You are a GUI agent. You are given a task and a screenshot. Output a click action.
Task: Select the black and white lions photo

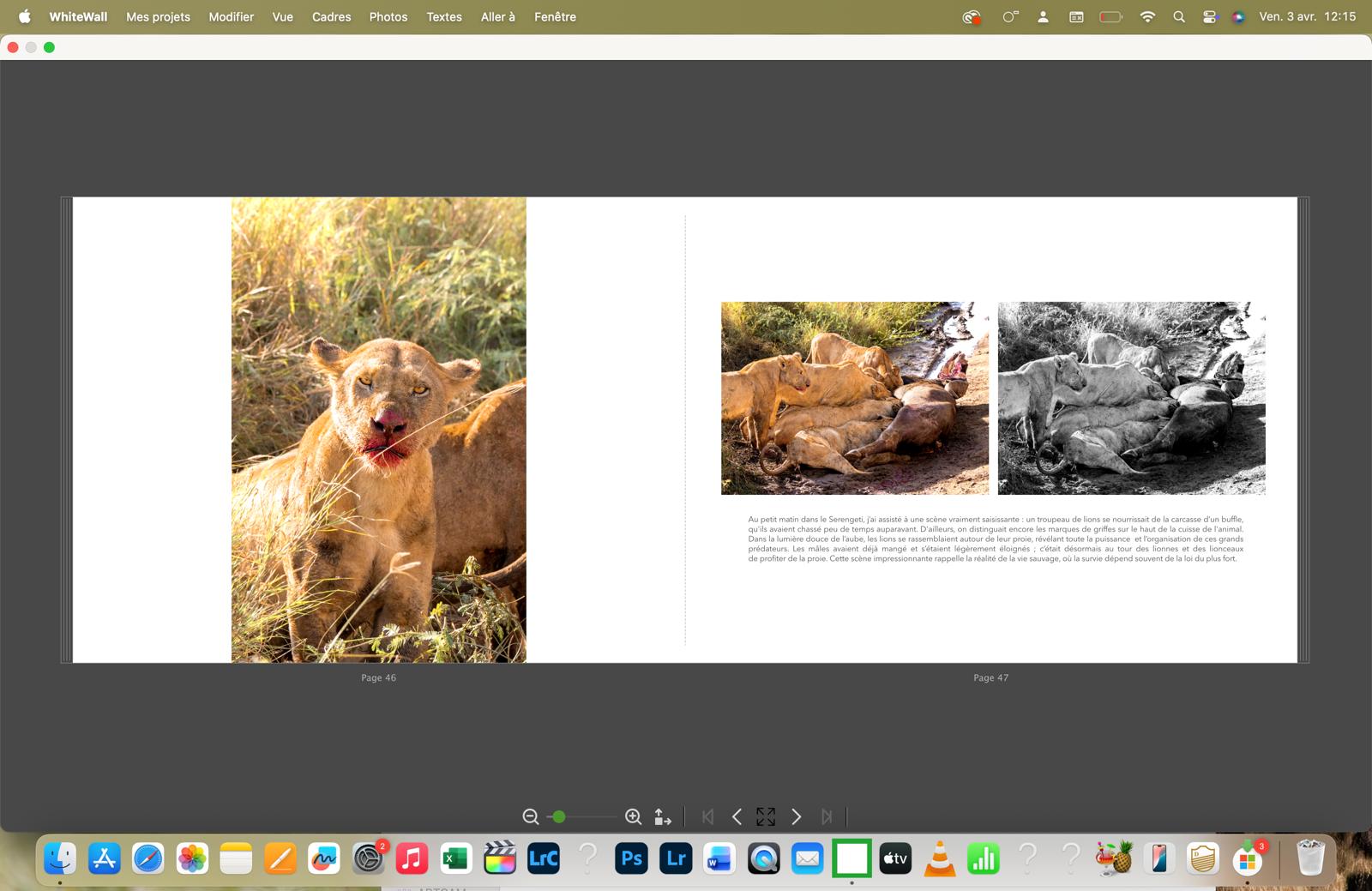pyautogui.click(x=1131, y=398)
